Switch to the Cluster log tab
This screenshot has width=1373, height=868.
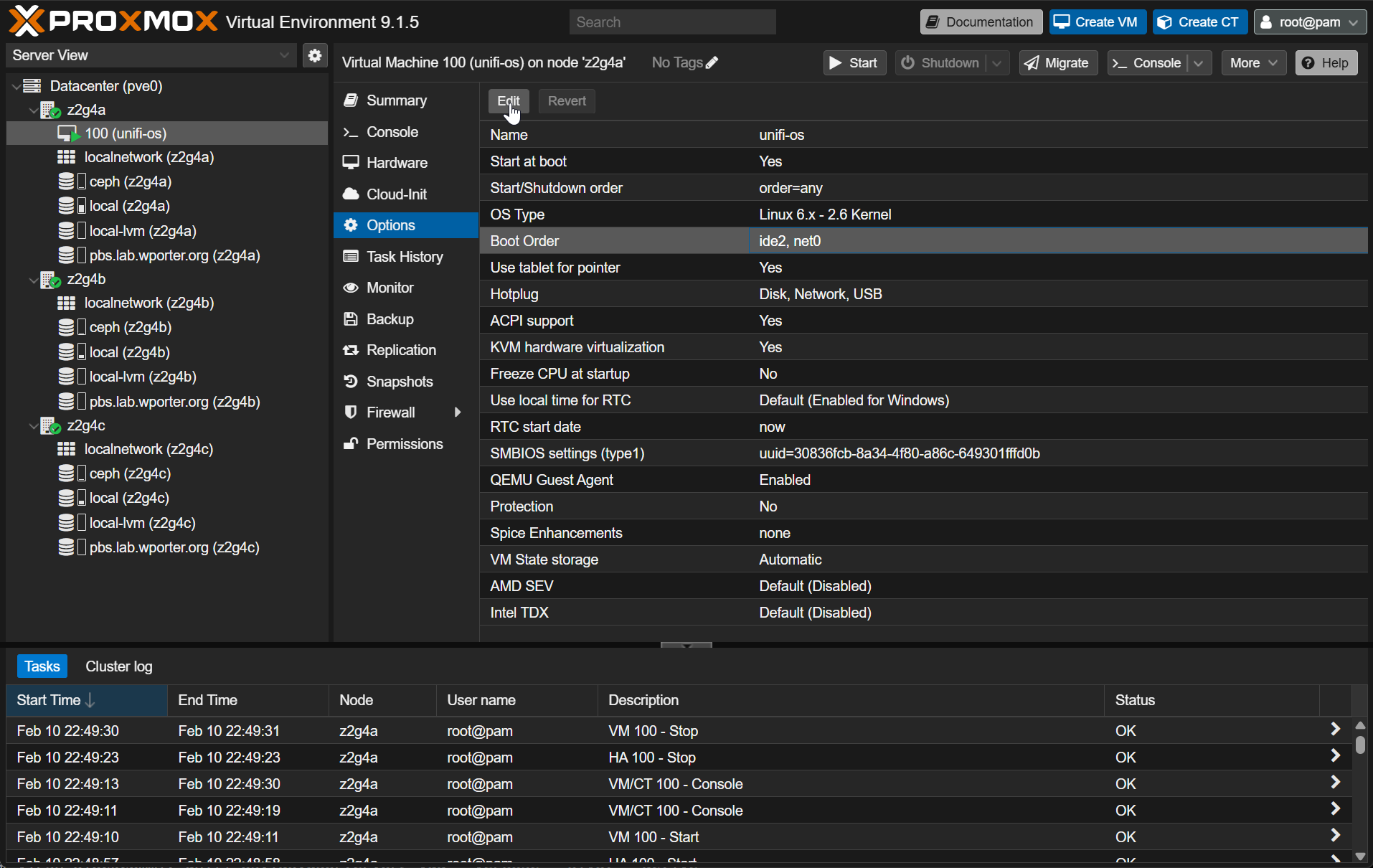pos(118,666)
